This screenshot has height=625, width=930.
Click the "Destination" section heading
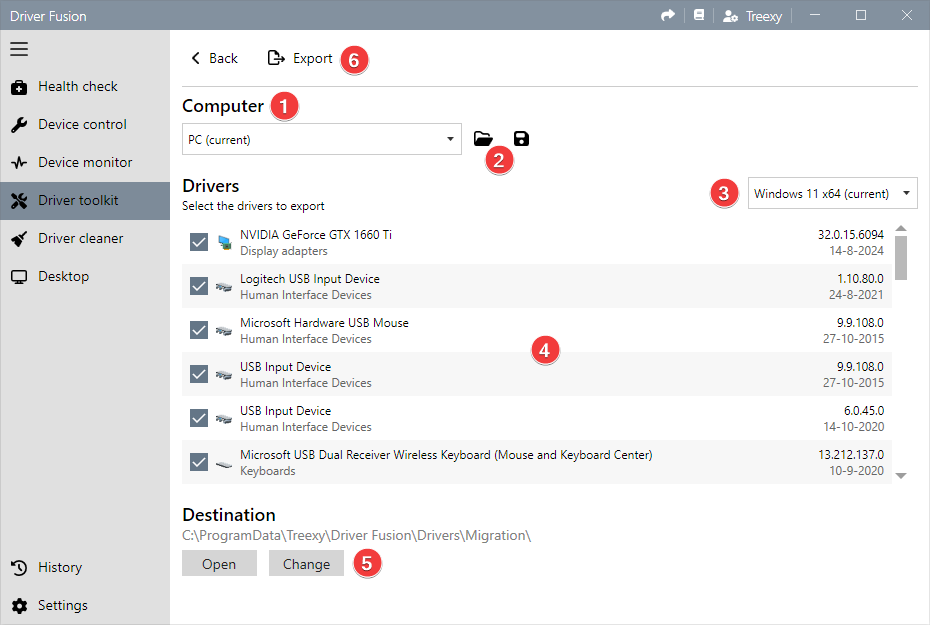(x=229, y=515)
